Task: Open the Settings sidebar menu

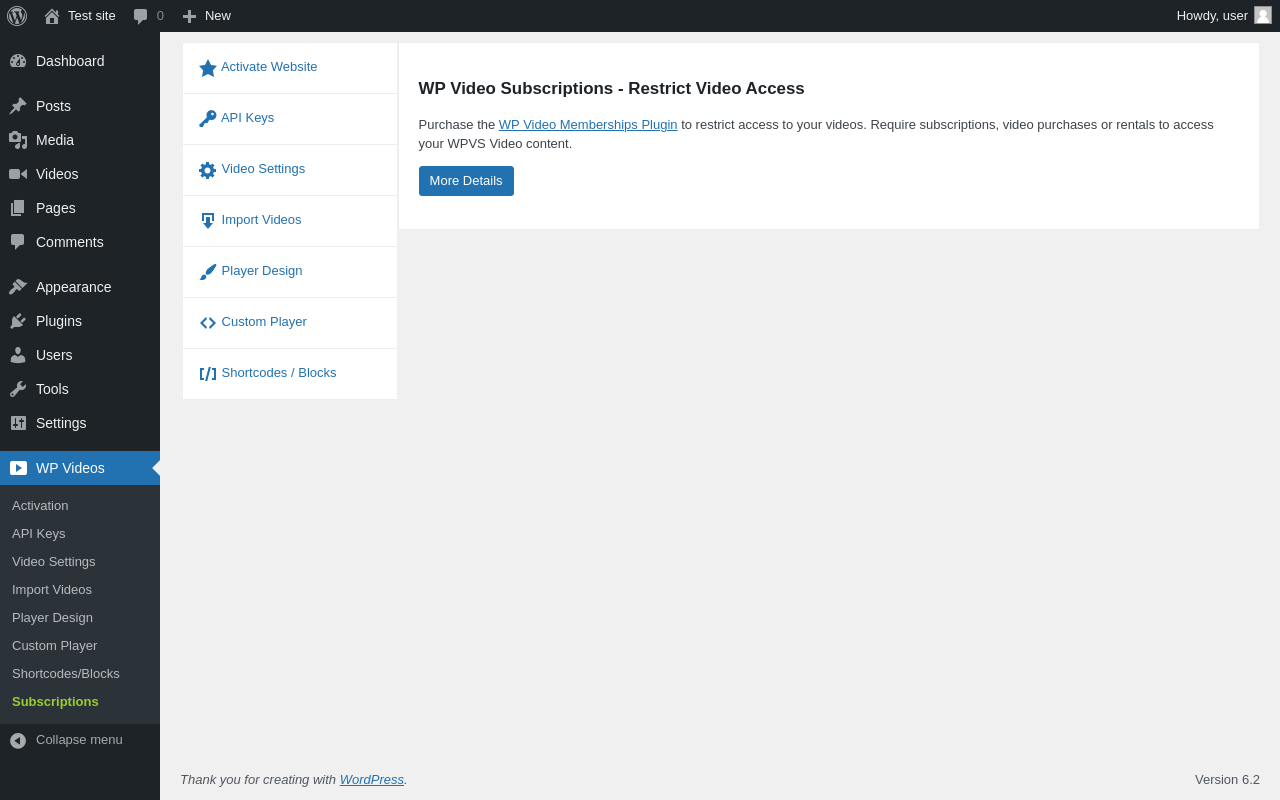Action: click(80, 423)
